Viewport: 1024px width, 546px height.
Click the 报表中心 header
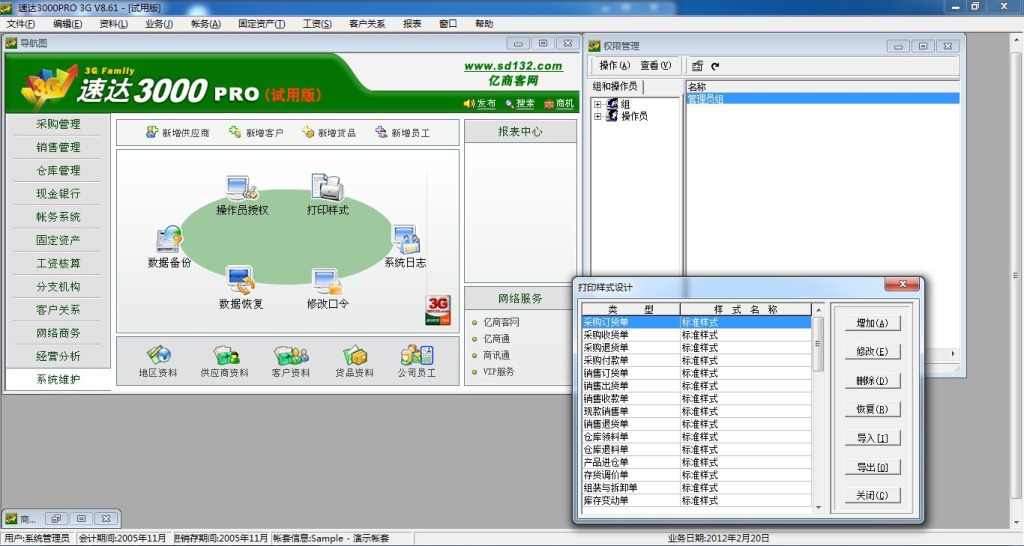(520, 131)
